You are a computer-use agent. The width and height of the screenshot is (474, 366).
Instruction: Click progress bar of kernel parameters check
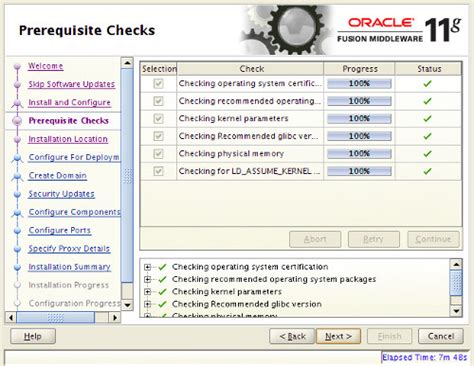pos(359,119)
